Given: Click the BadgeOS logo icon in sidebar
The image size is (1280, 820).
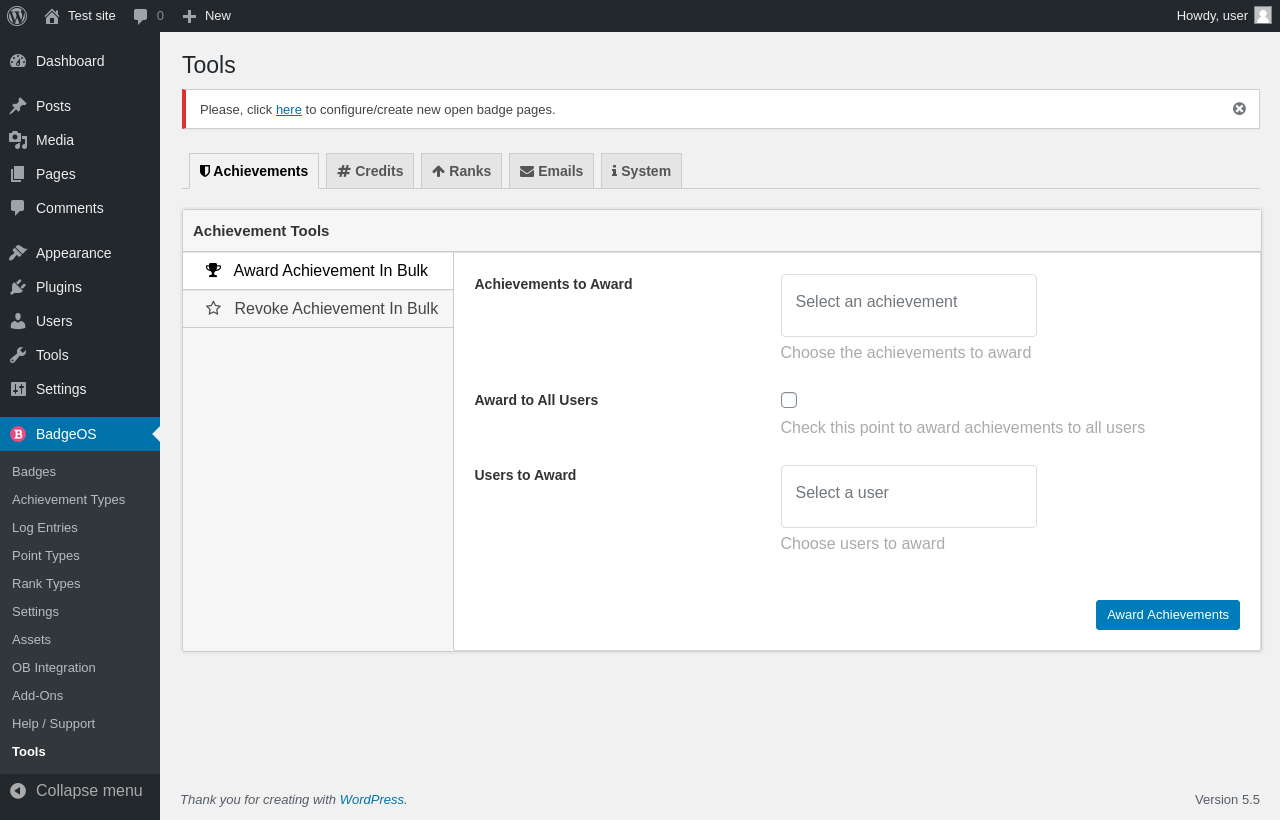Looking at the screenshot, I should [18, 434].
